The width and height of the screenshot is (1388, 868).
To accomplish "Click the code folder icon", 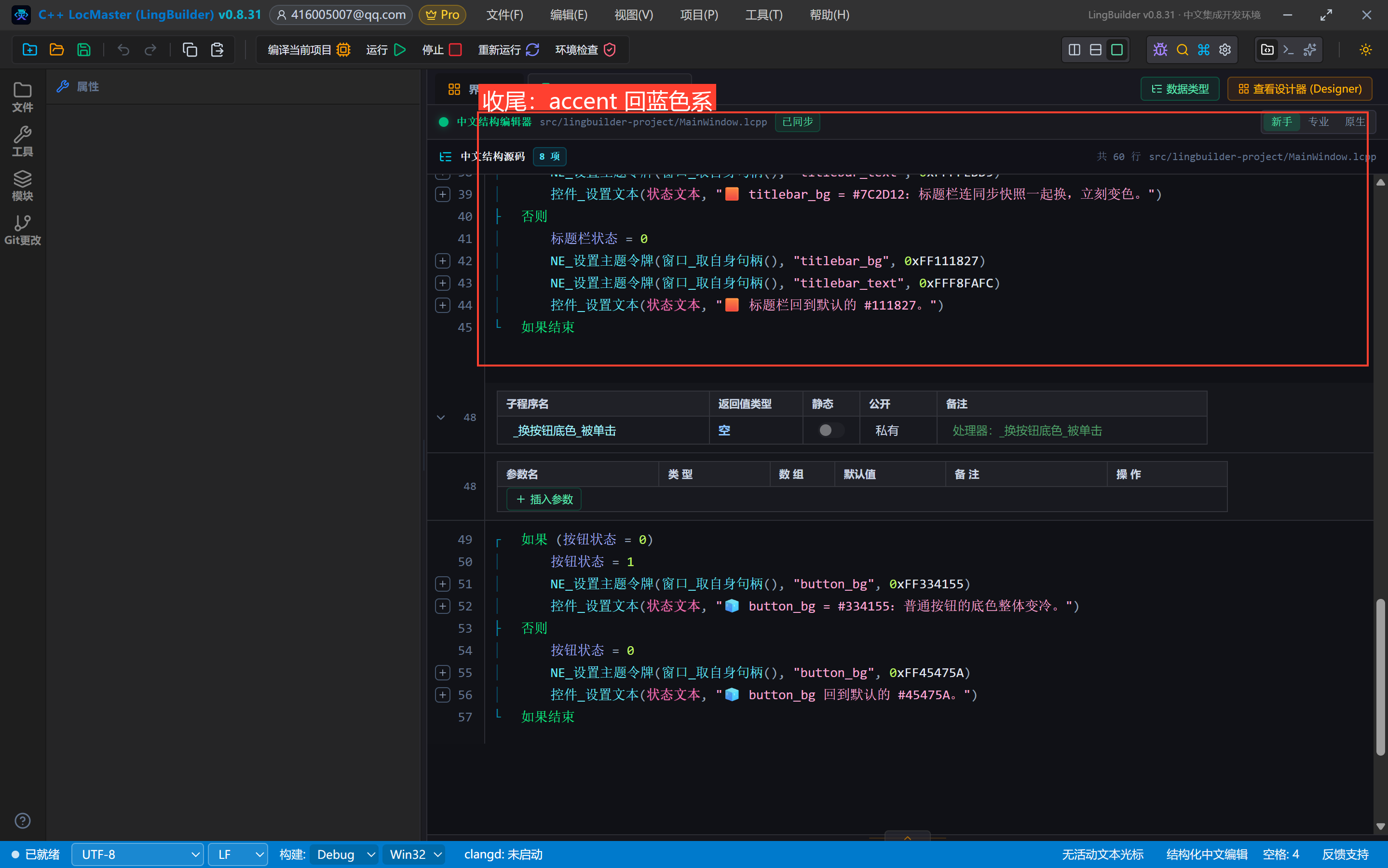I will [x=1267, y=50].
